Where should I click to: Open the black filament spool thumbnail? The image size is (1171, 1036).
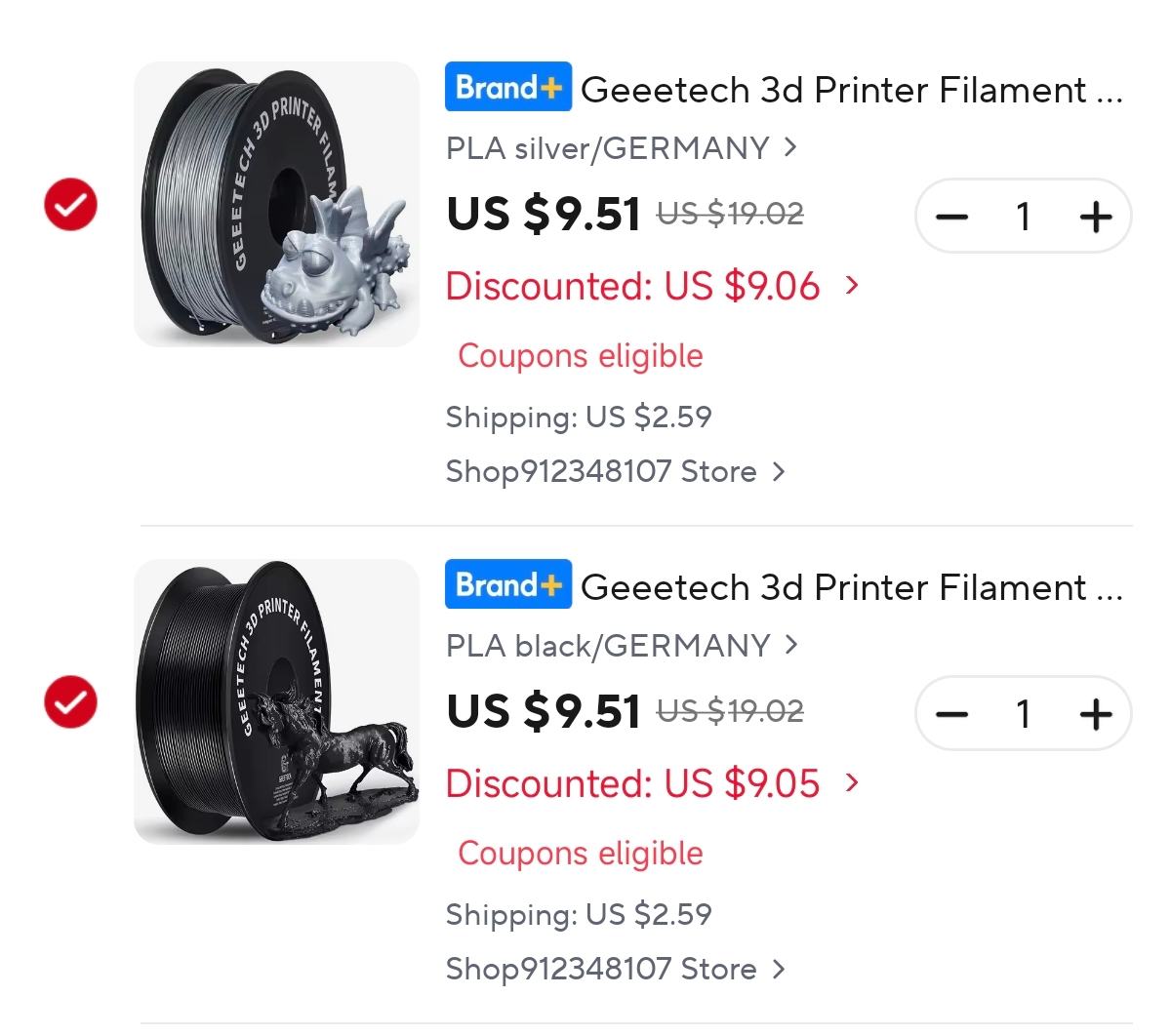(x=276, y=701)
